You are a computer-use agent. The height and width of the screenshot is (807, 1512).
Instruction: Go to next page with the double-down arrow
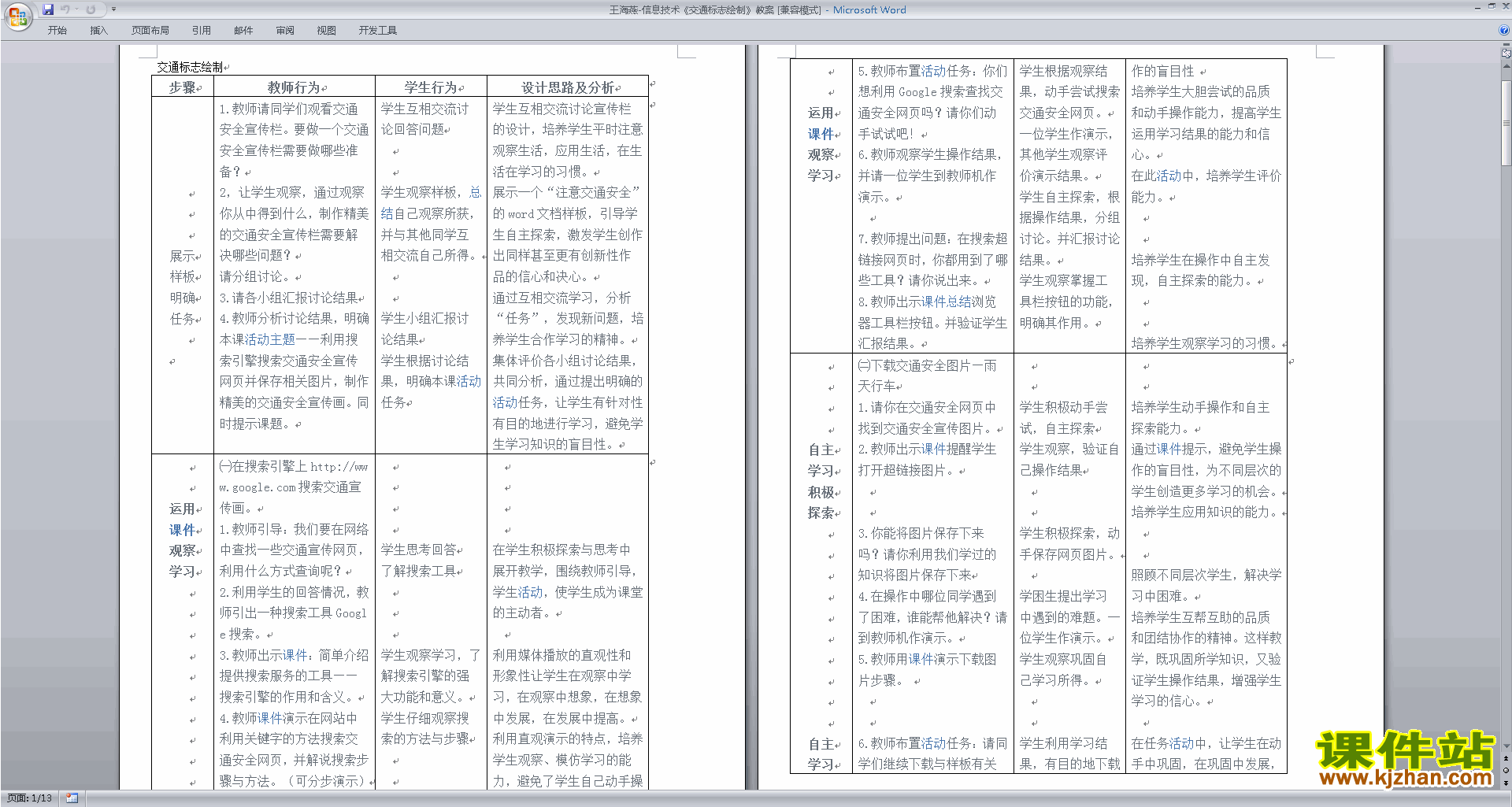click(1506, 782)
